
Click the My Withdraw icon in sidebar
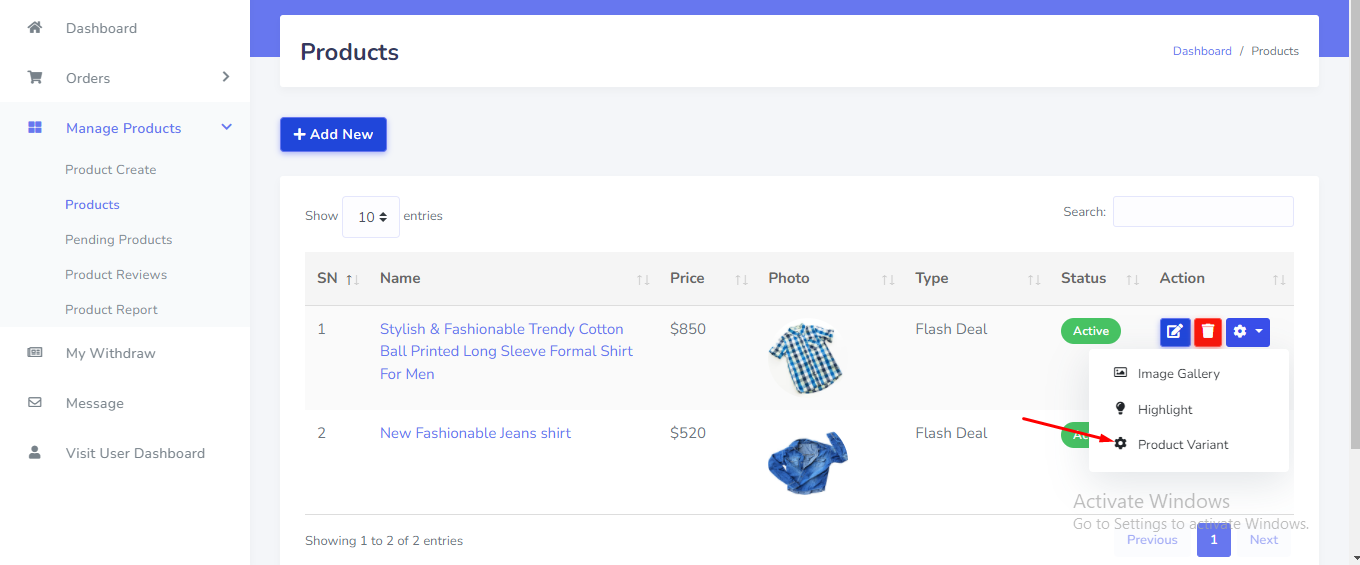[x=35, y=353]
